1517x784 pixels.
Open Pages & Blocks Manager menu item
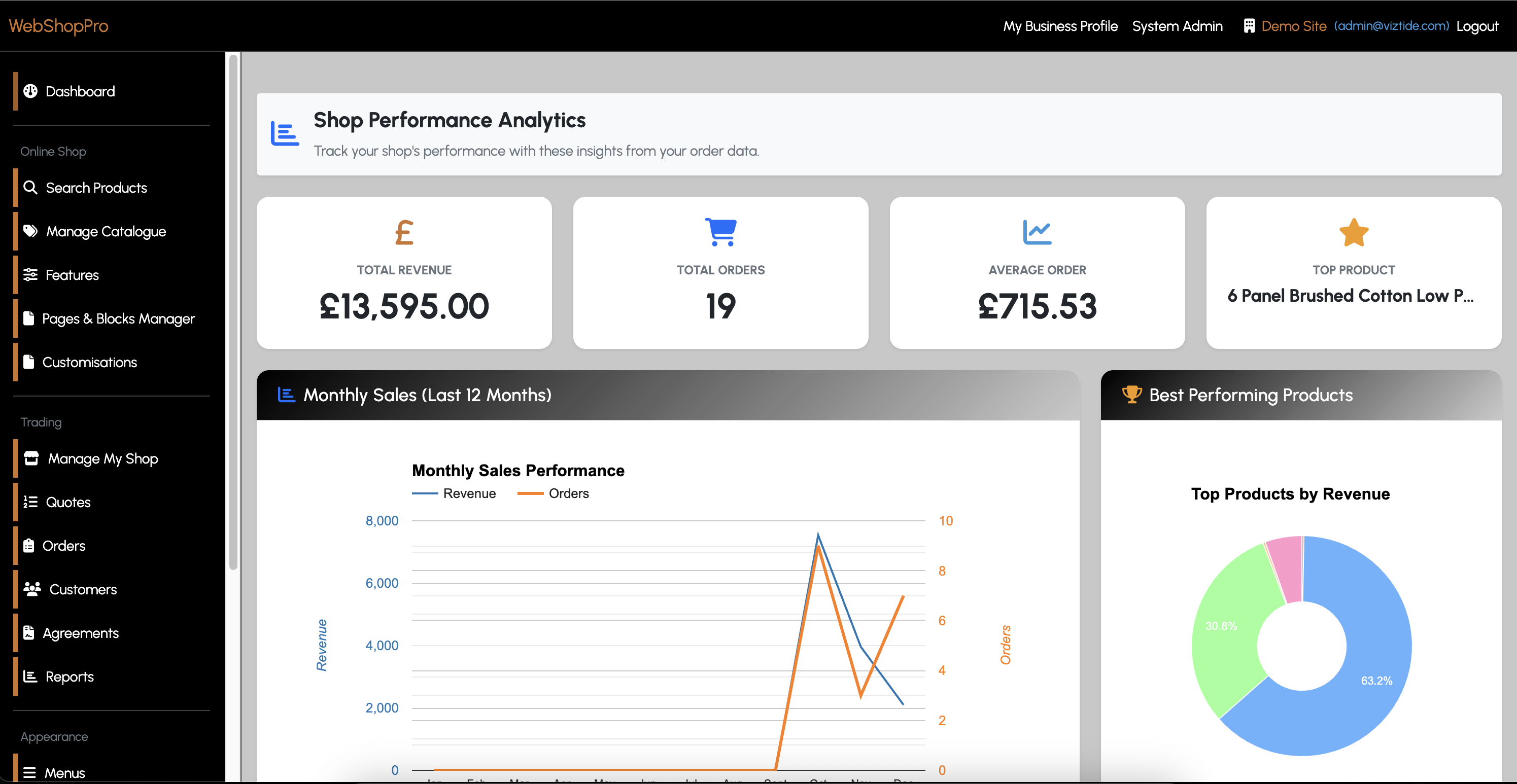tap(118, 318)
